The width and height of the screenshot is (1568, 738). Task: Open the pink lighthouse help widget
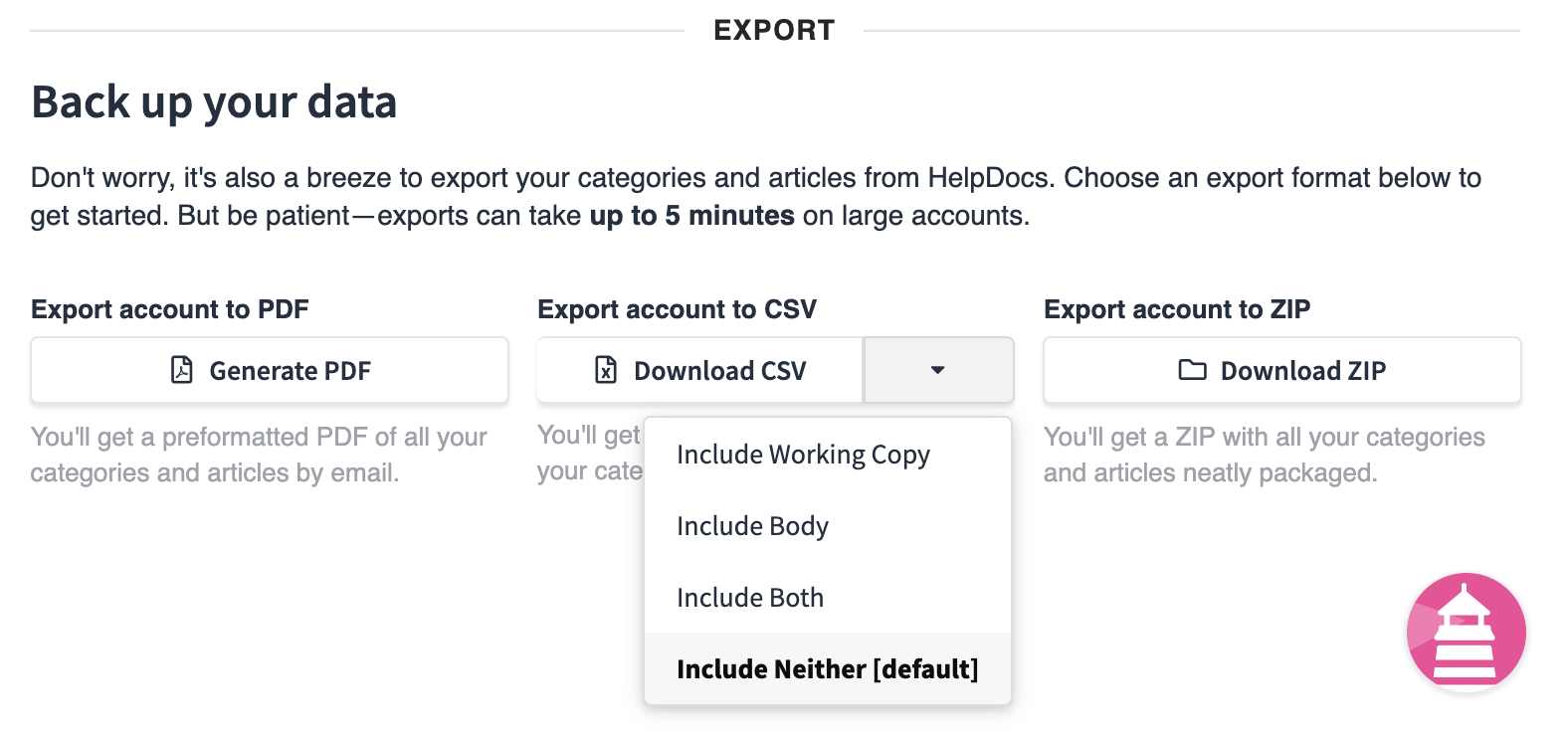1466,632
